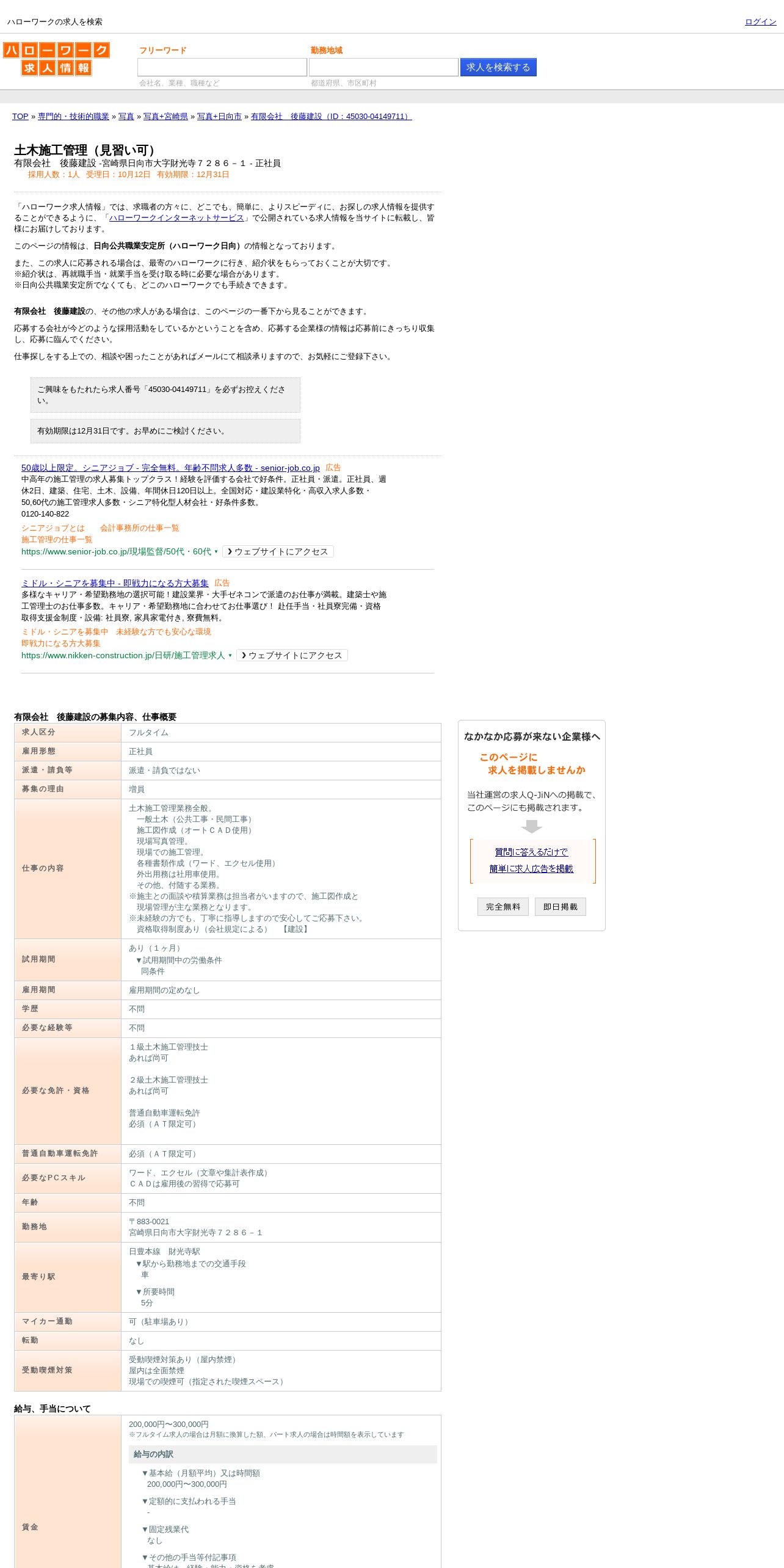Screen dimensions: 784x1568
Task: Click the ▼固定残業代 text
Action: click(165, 1530)
